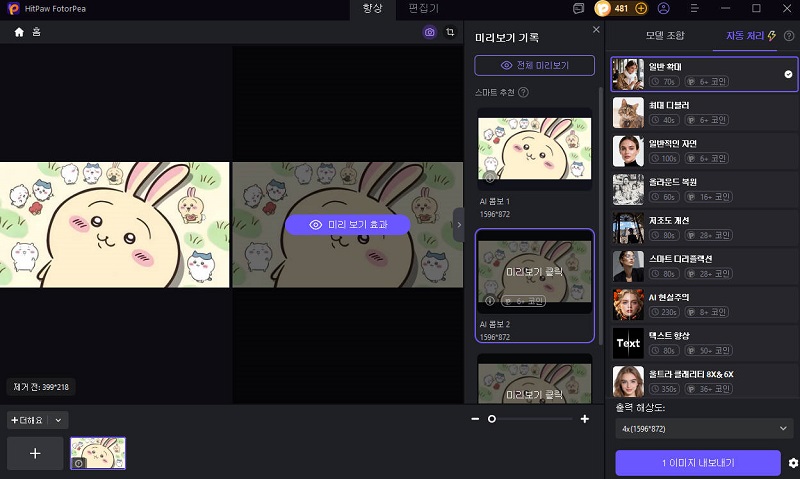Collapse the preview panel with the side arrow
The image size is (800, 479).
459,224
